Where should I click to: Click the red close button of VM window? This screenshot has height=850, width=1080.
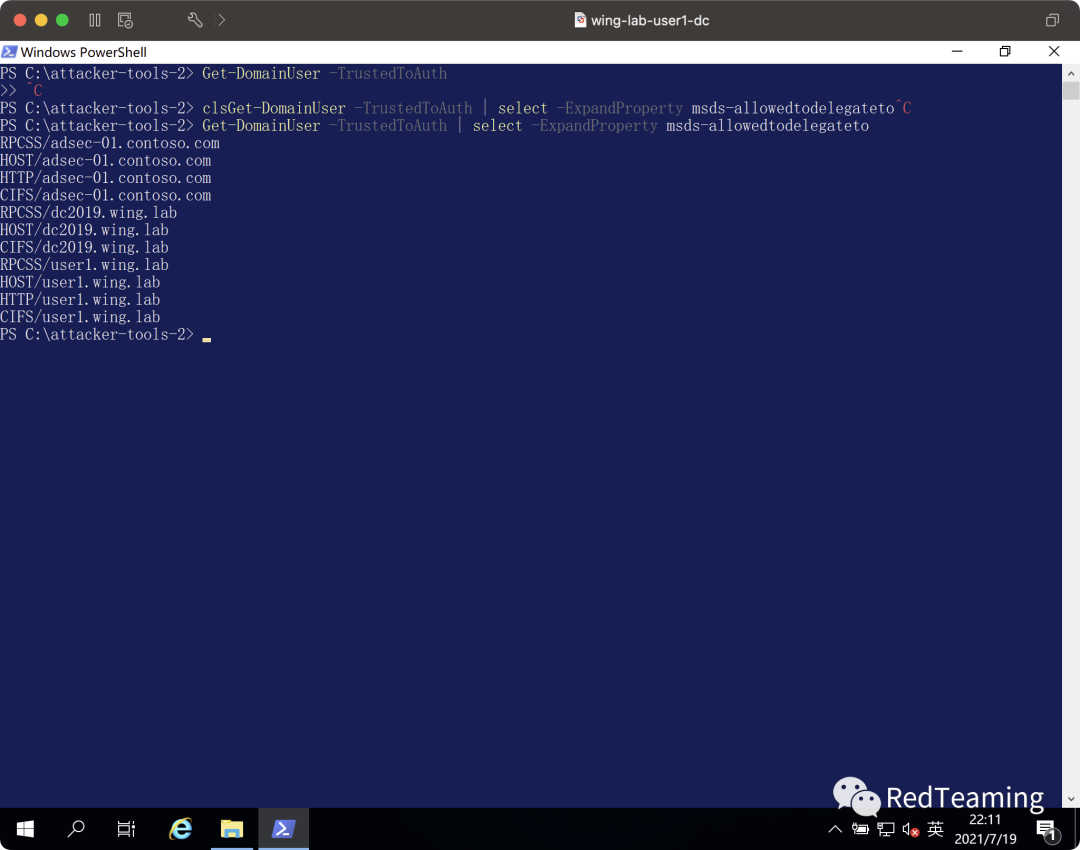[x=20, y=20]
